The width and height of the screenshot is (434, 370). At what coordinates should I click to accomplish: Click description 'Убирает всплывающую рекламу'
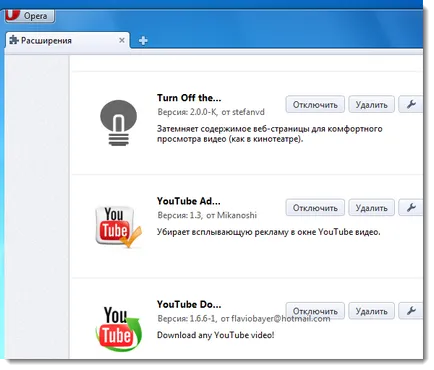(x=269, y=232)
